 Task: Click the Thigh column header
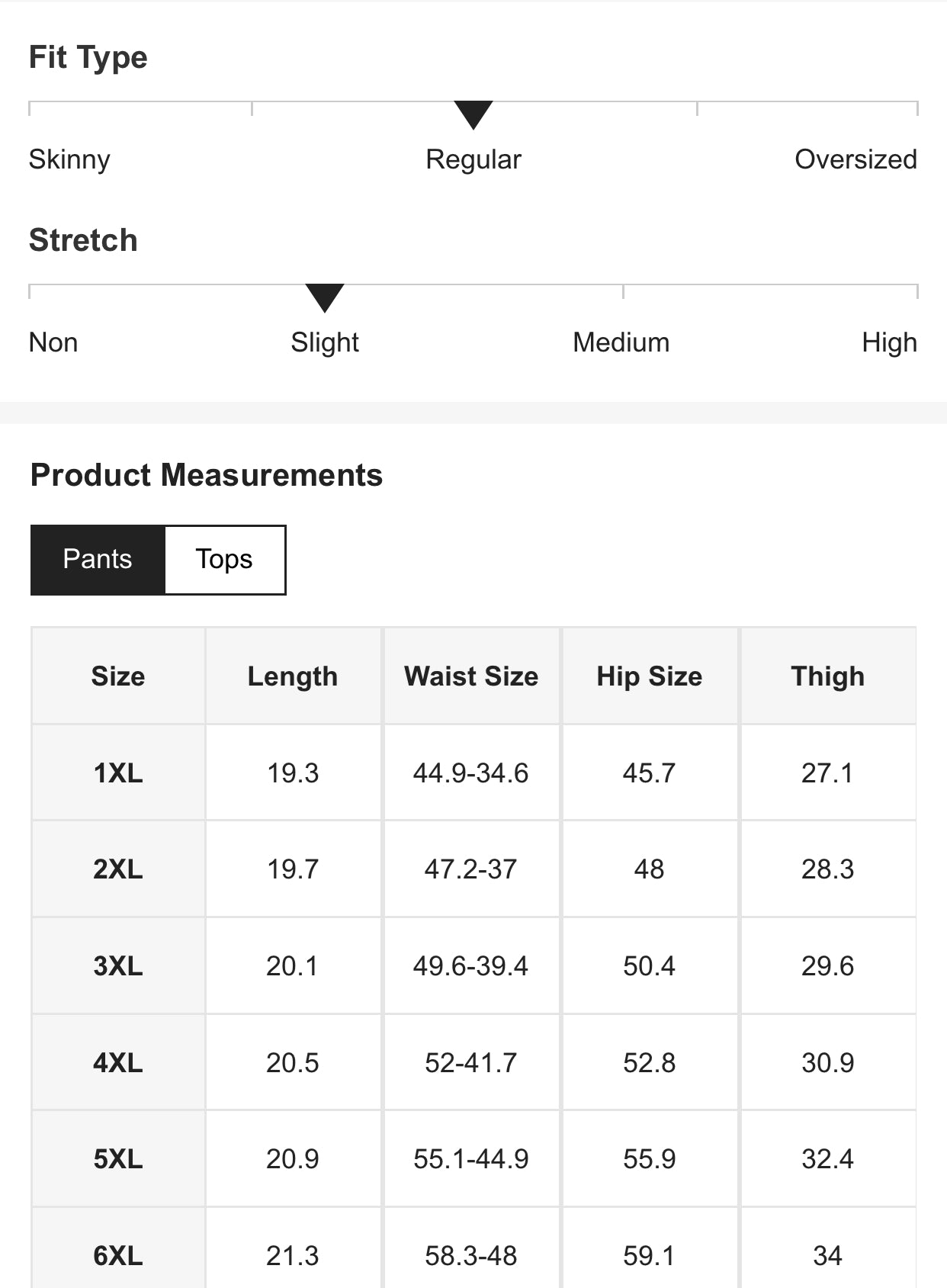pyautogui.click(x=828, y=676)
